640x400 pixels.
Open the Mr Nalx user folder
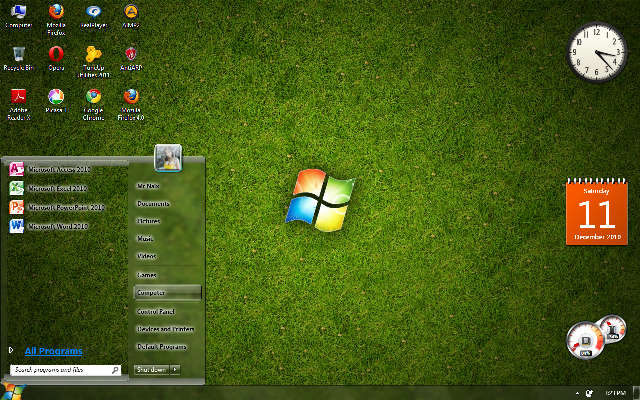point(149,186)
